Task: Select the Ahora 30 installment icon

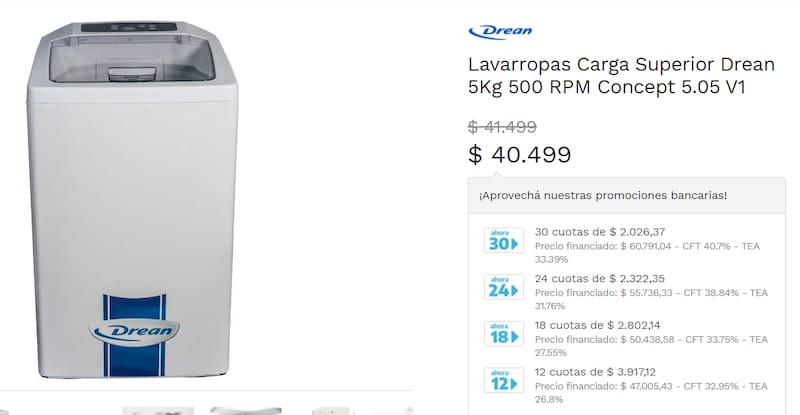Action: (x=504, y=240)
